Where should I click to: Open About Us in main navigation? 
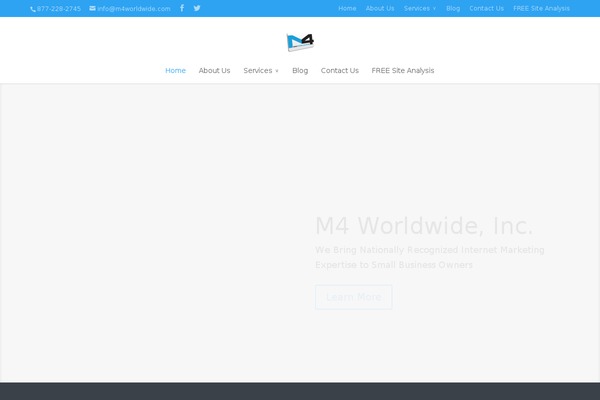coord(214,70)
